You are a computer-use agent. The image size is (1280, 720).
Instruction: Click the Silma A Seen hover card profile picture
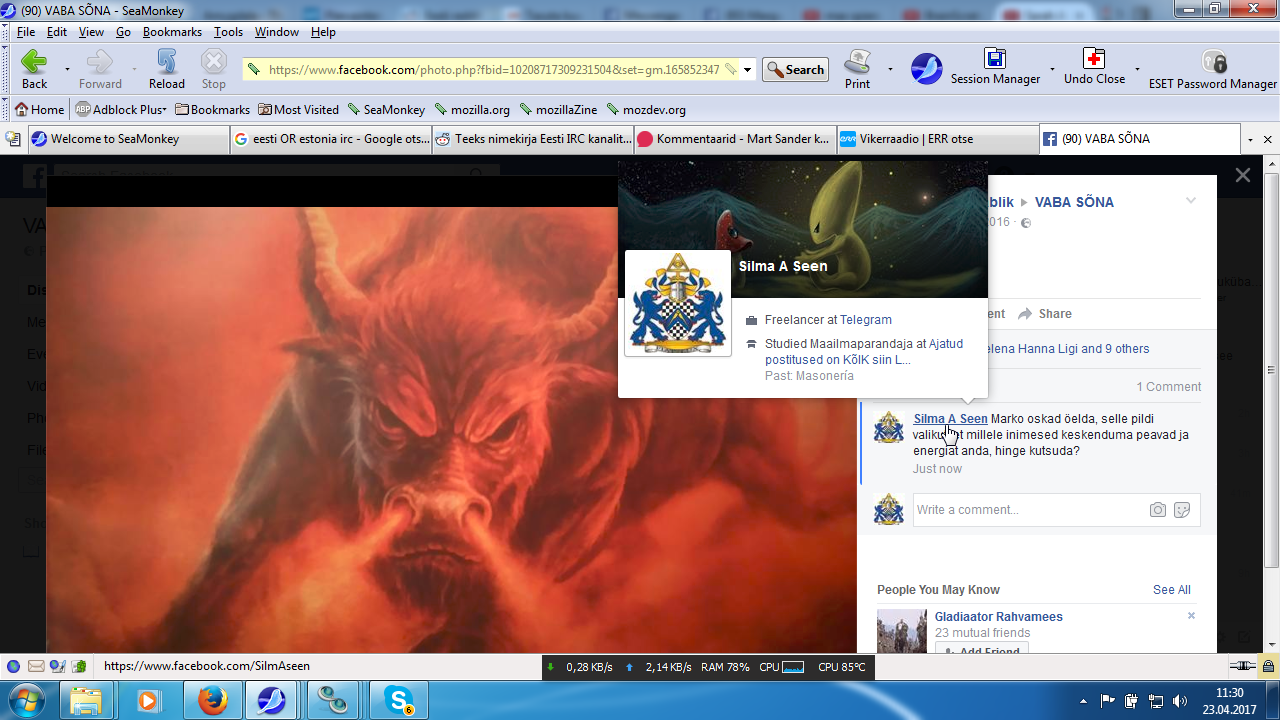[678, 303]
